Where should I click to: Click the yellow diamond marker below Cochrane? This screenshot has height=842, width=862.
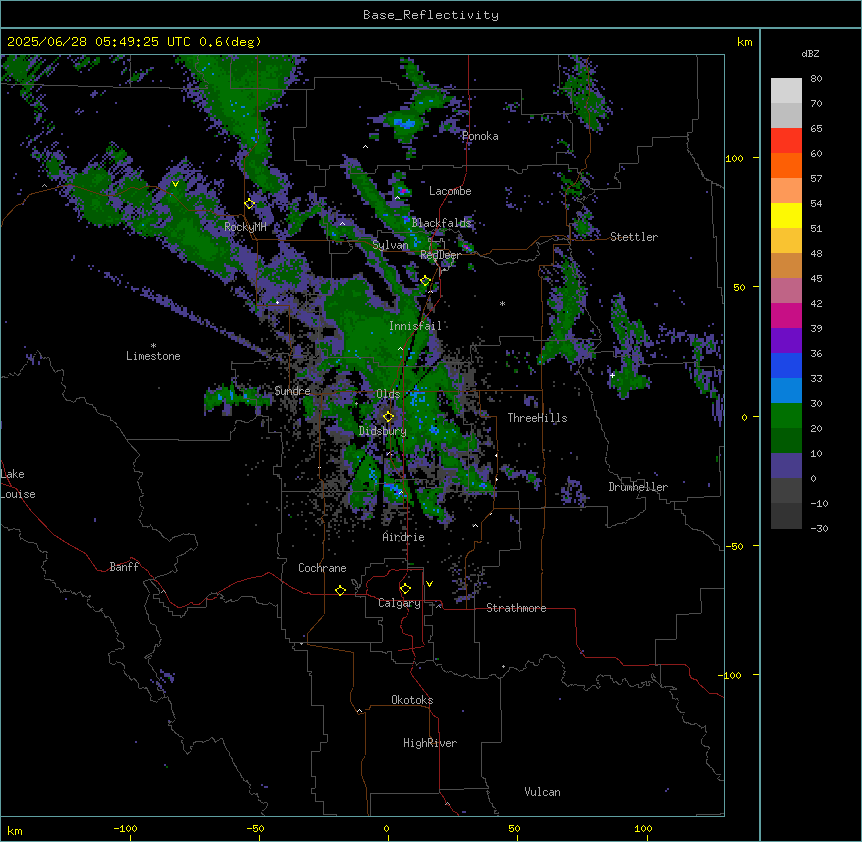(340, 590)
